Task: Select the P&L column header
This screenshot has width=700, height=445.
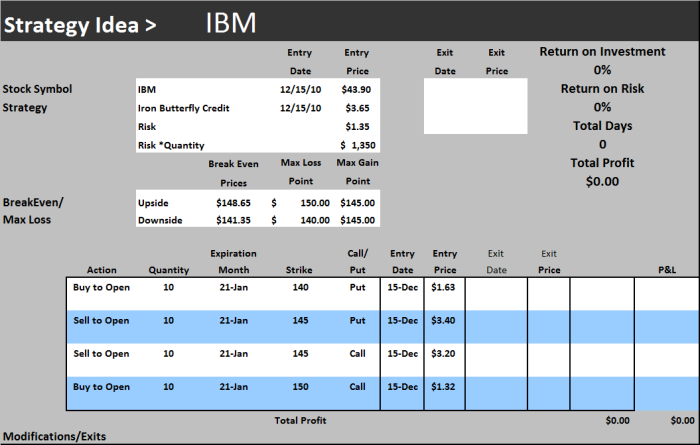Action: 667,270
